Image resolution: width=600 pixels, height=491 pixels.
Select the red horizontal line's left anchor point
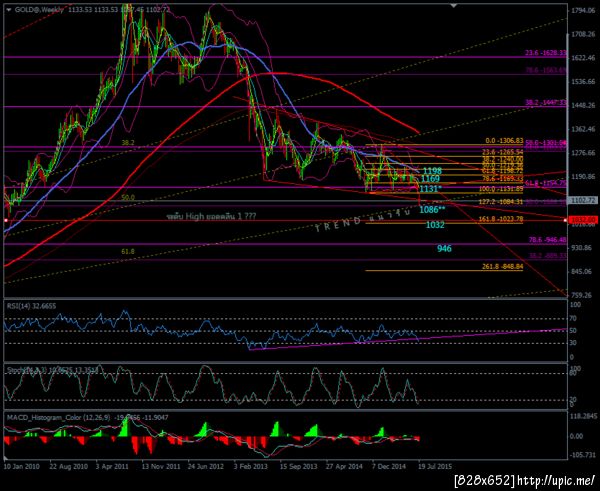point(6,220)
